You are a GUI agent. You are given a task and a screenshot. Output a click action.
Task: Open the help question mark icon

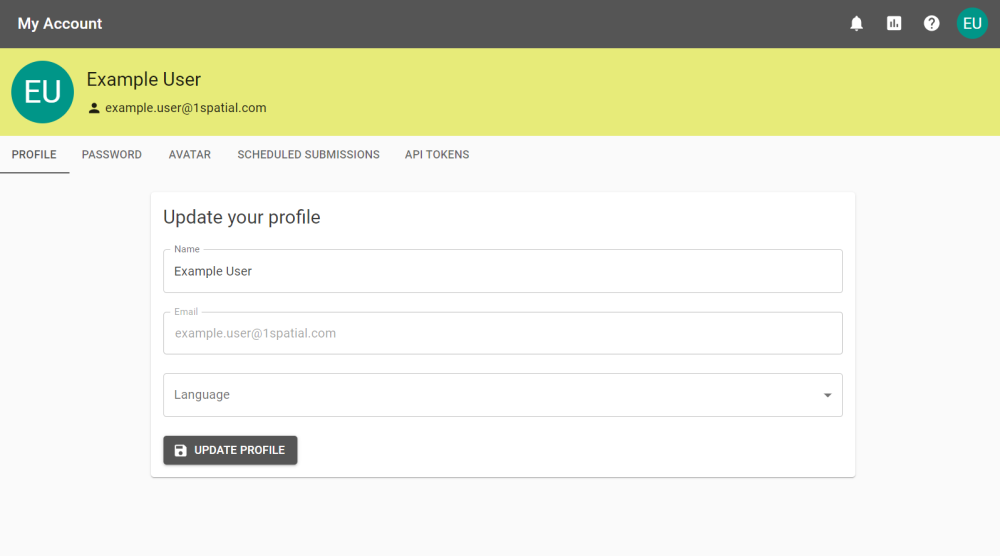coord(931,24)
